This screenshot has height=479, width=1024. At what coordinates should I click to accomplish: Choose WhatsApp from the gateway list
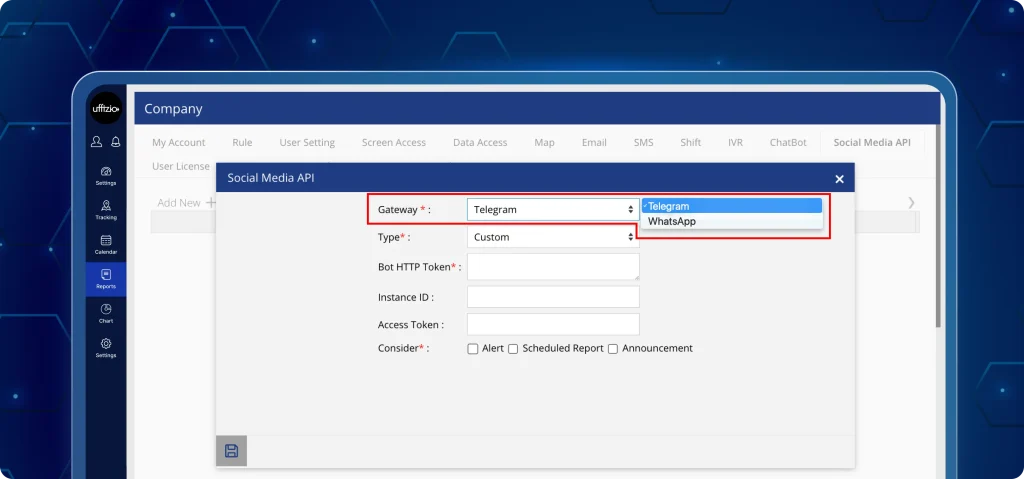672,222
